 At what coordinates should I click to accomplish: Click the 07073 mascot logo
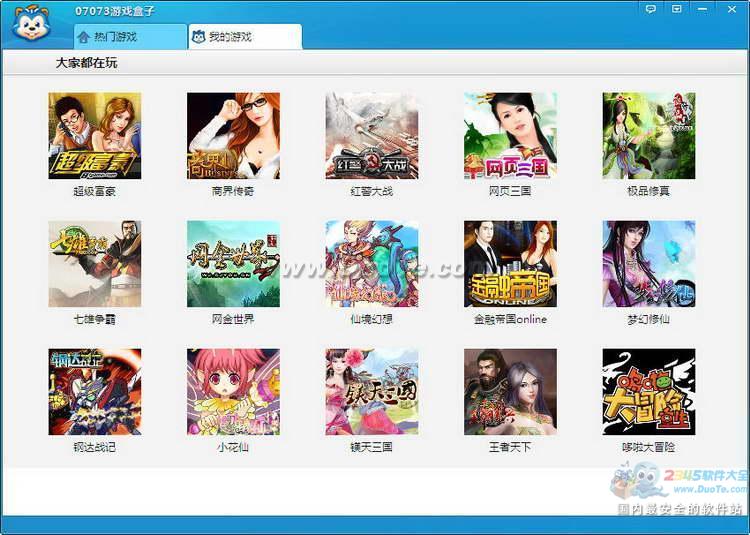[32, 22]
